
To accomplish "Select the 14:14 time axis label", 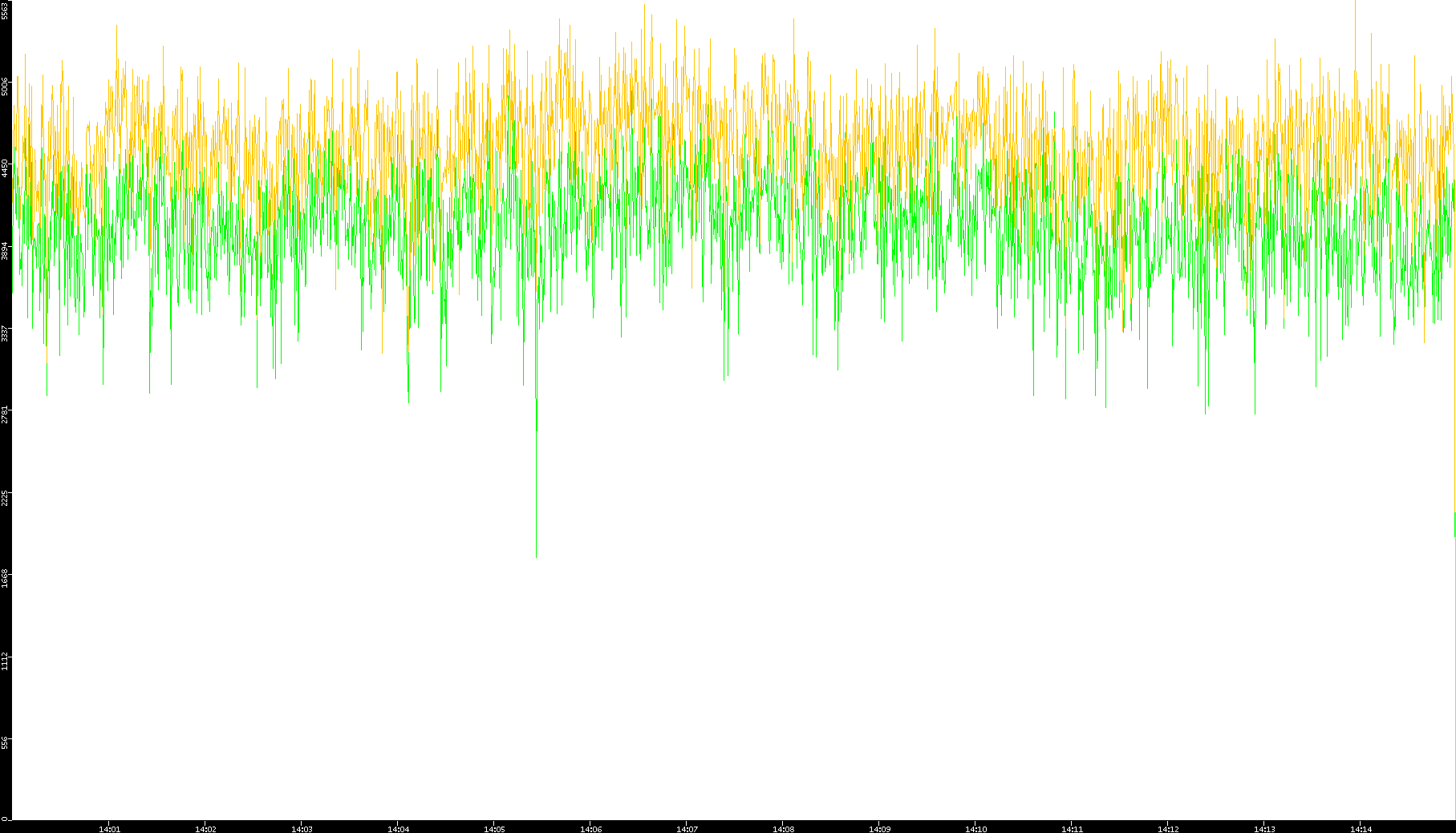I will 1361,829.
